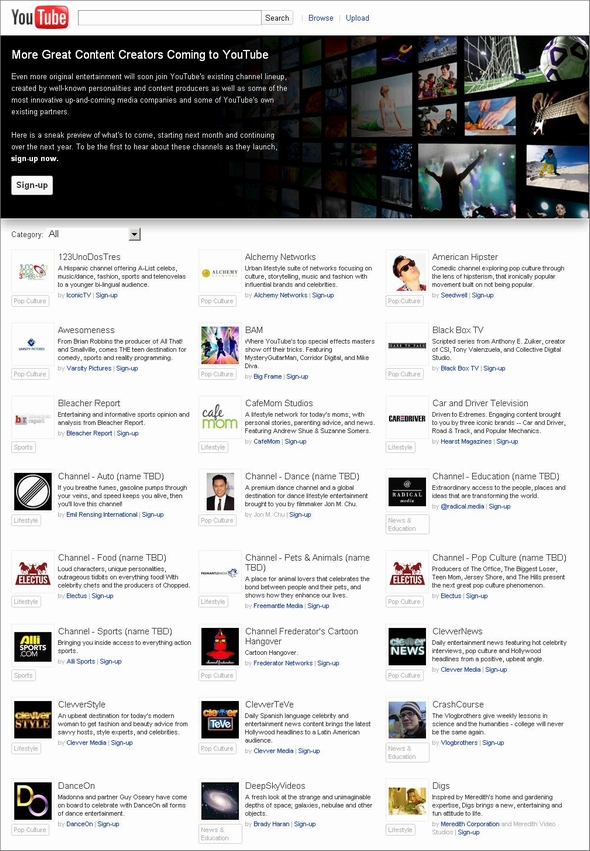Open the Category dropdown showing All
The image size is (590, 851).
coord(94,234)
